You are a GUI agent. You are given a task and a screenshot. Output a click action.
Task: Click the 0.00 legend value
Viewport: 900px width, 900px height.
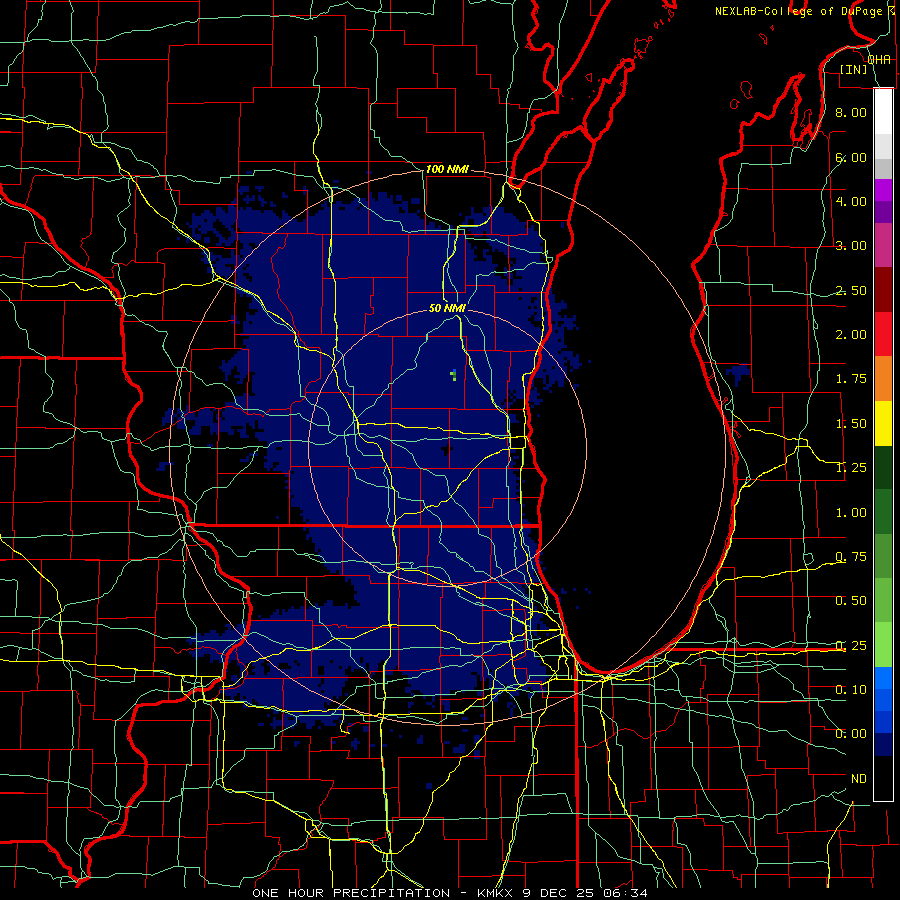851,734
